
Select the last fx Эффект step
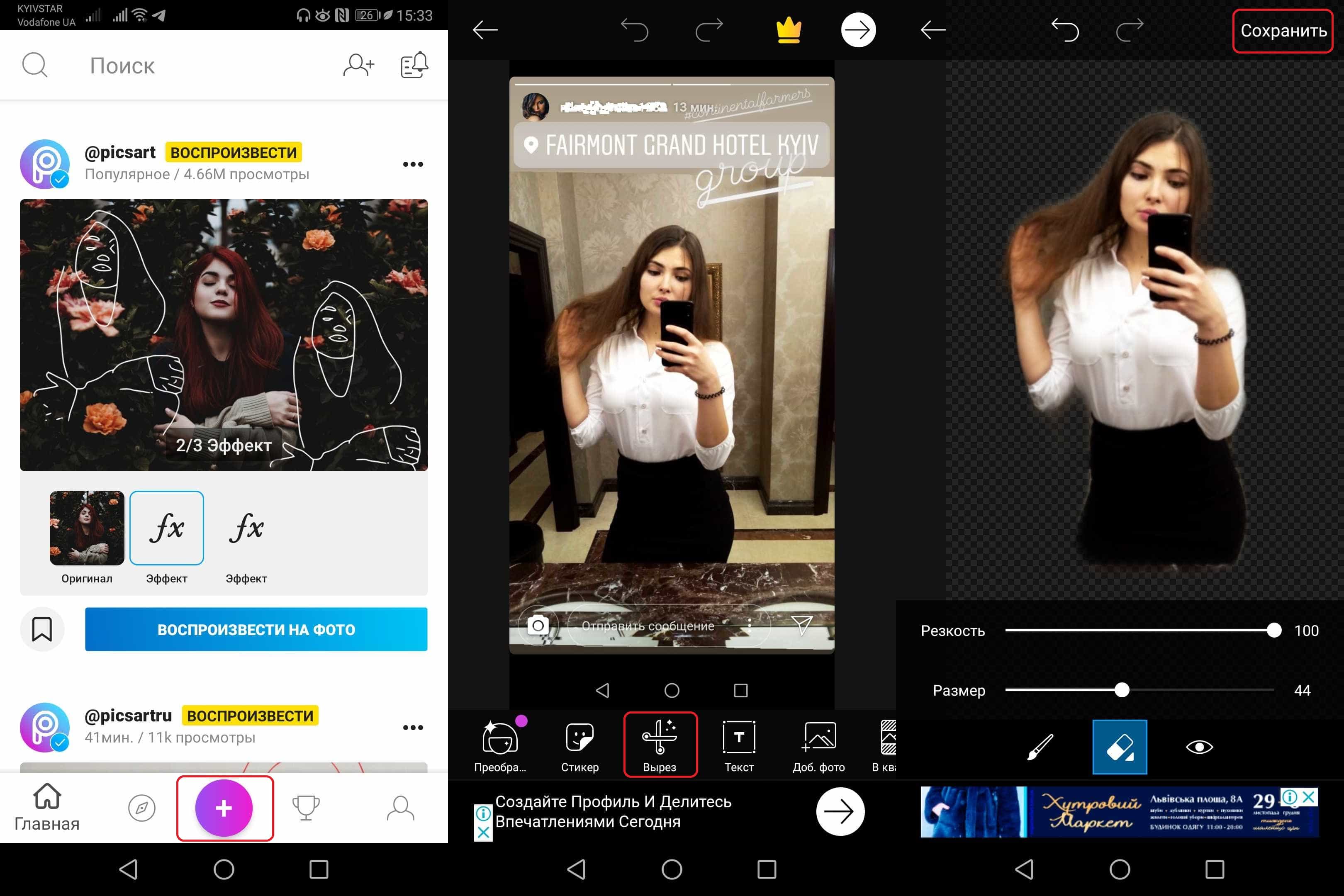click(x=246, y=528)
